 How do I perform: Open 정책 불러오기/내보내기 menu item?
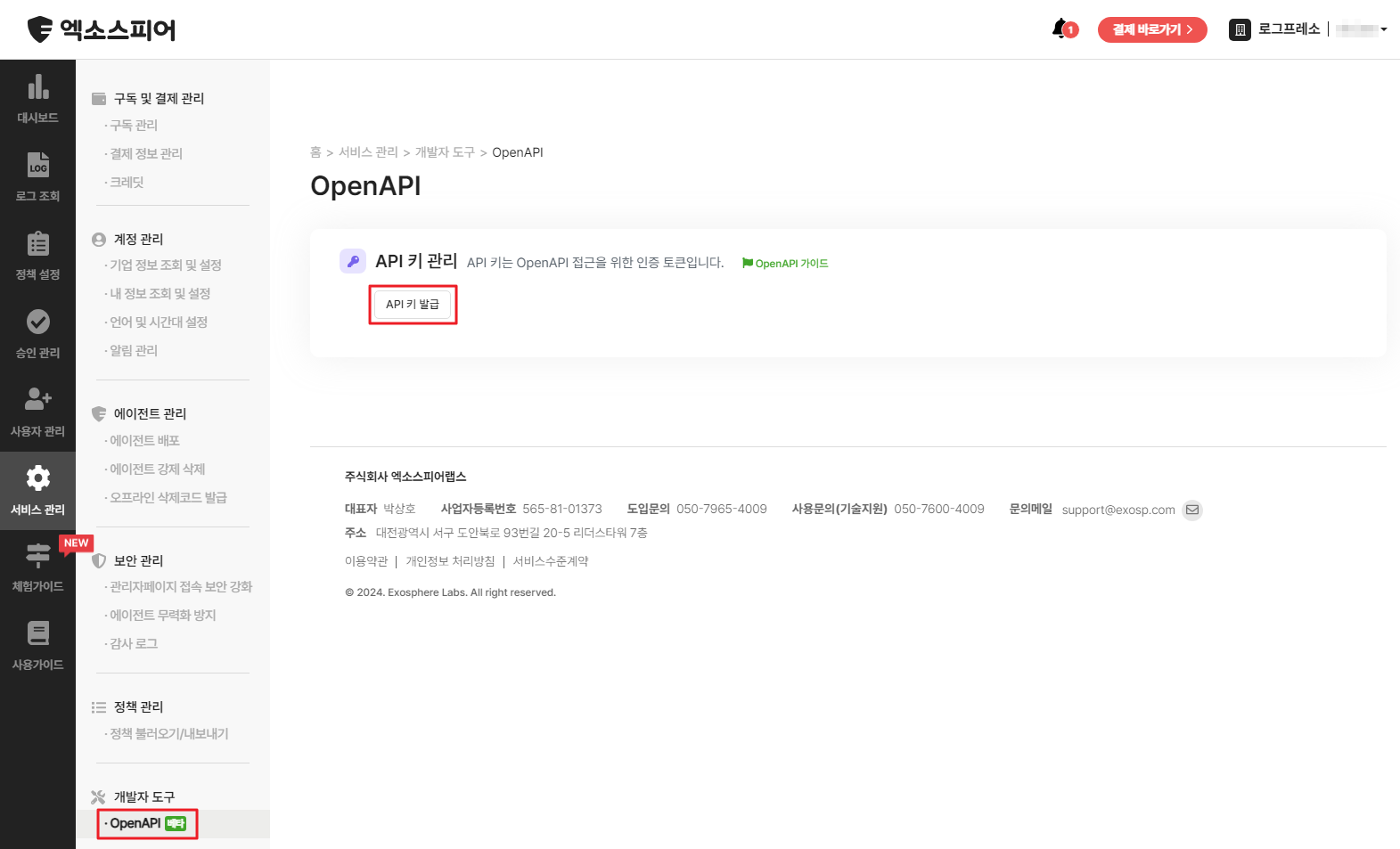click(x=169, y=733)
